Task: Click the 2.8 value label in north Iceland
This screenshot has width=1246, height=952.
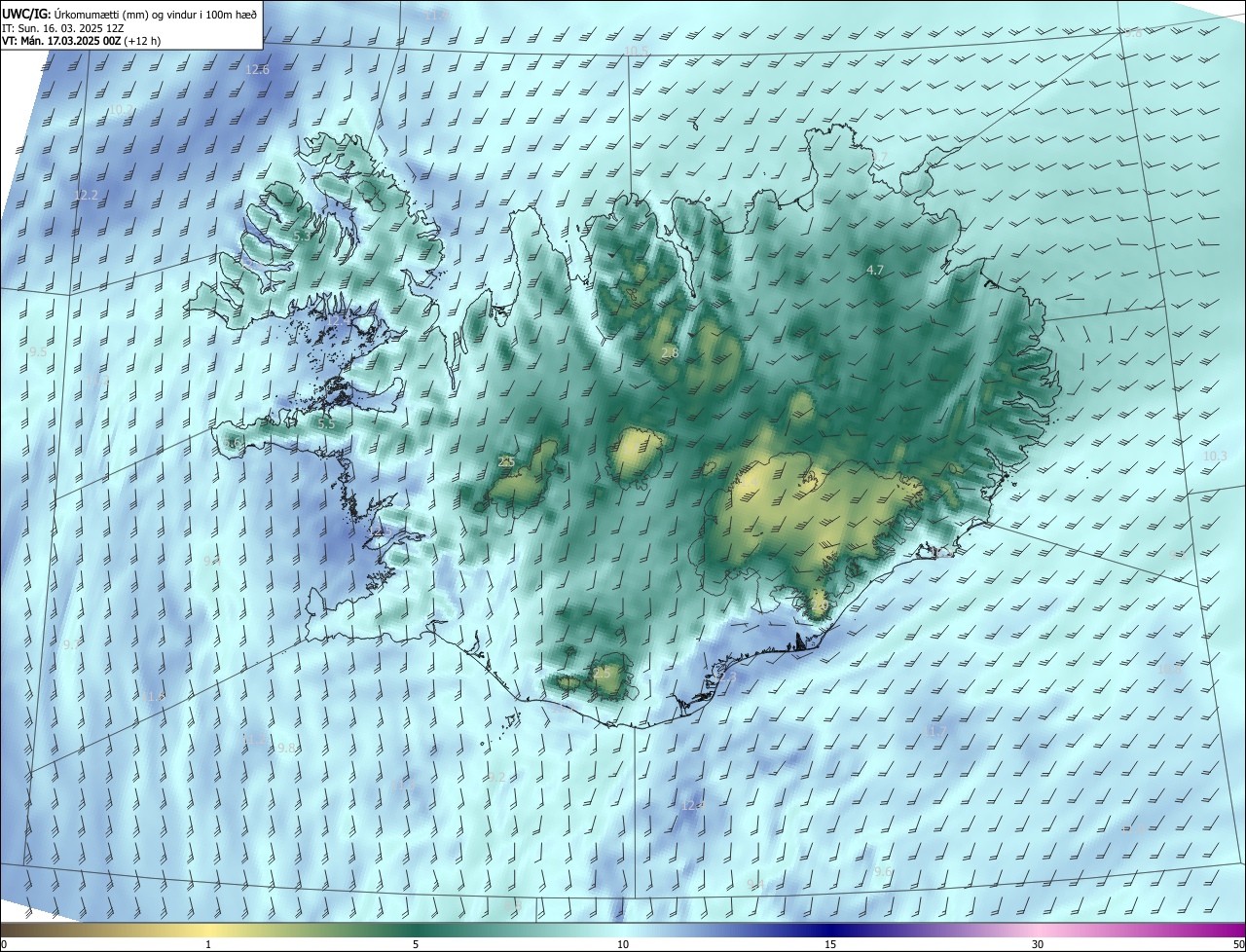Action: (670, 352)
